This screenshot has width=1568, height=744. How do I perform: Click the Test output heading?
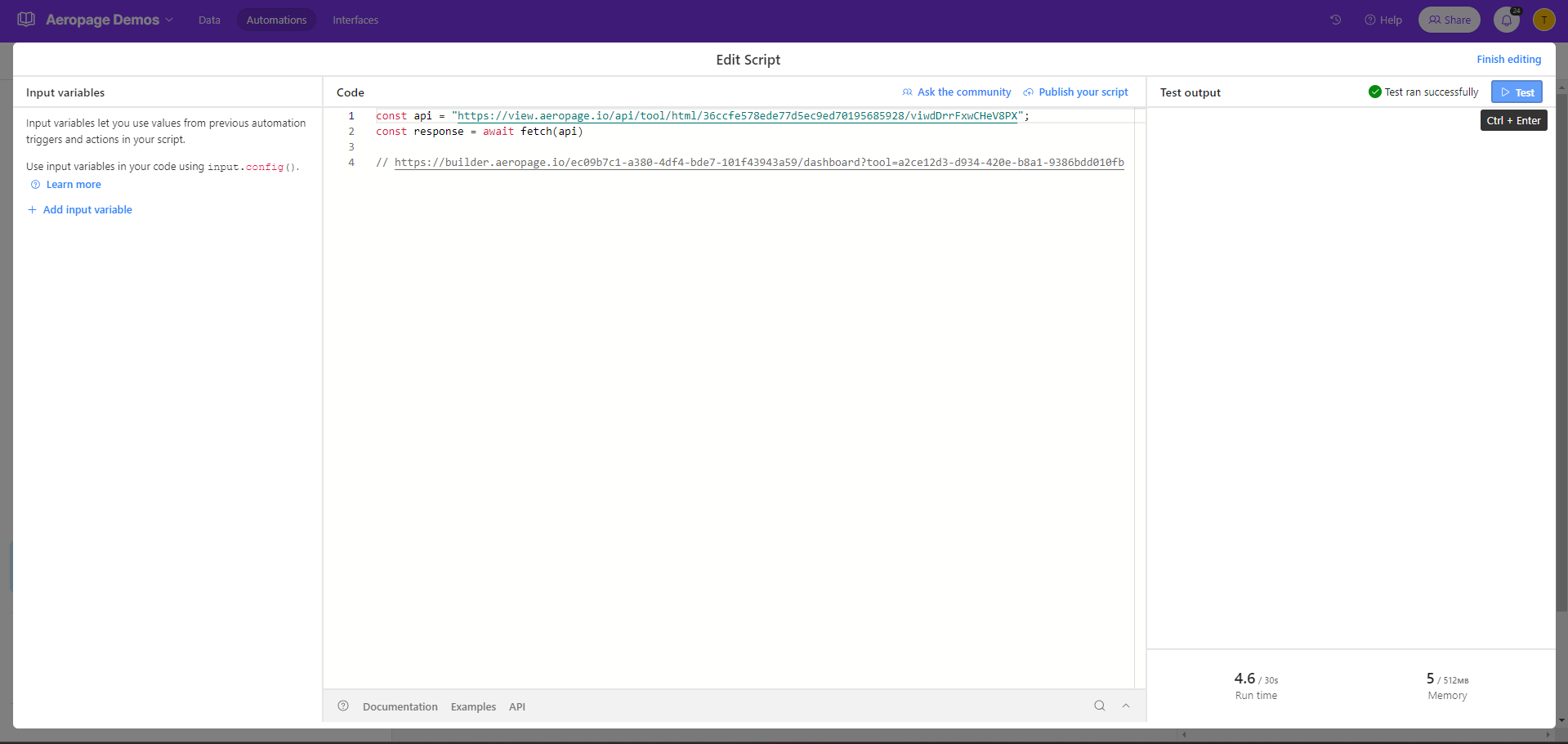pyautogui.click(x=1191, y=92)
